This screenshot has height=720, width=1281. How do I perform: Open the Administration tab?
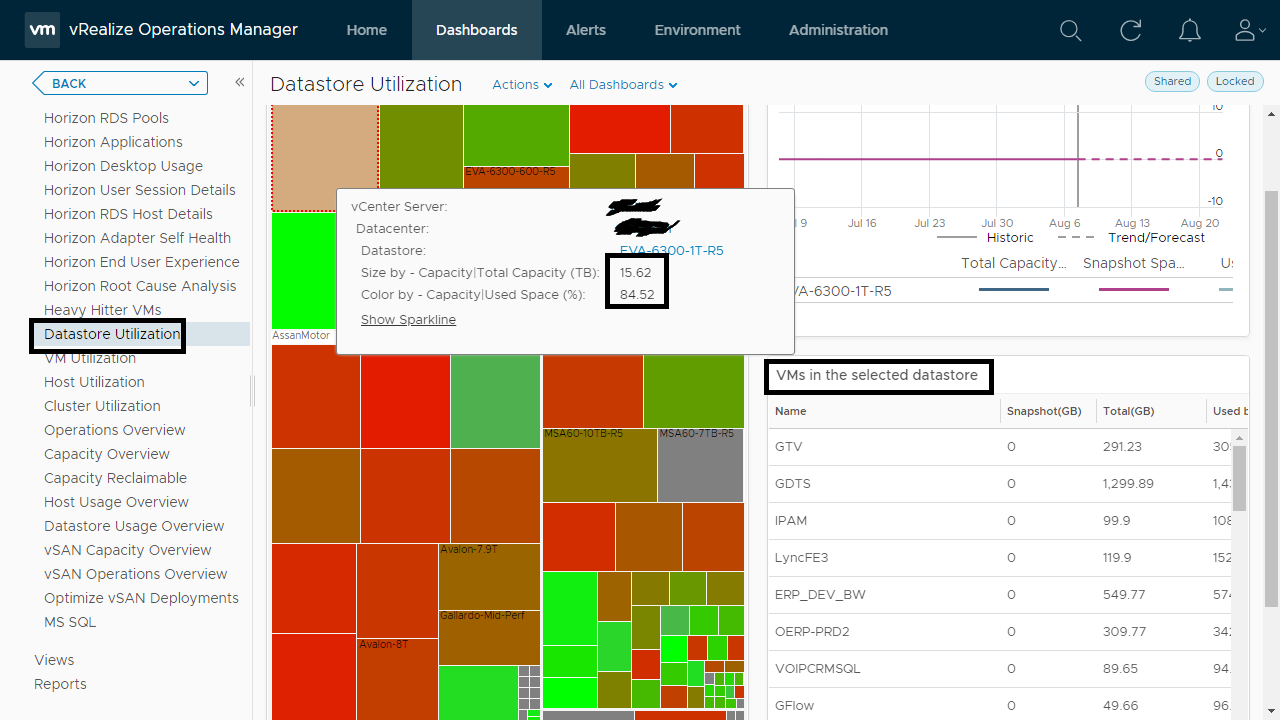click(x=838, y=30)
